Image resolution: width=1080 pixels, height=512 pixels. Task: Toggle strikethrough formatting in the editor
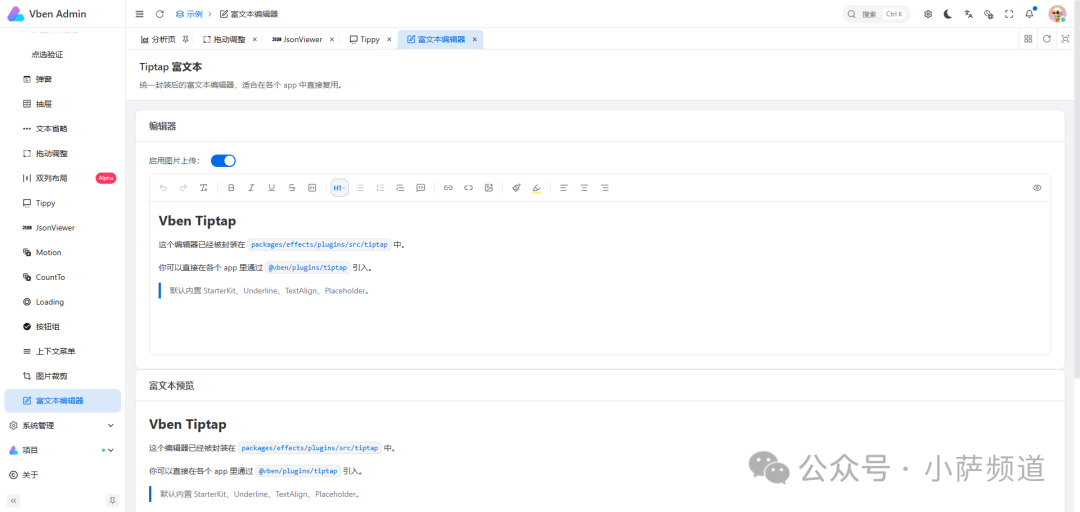[291, 187]
